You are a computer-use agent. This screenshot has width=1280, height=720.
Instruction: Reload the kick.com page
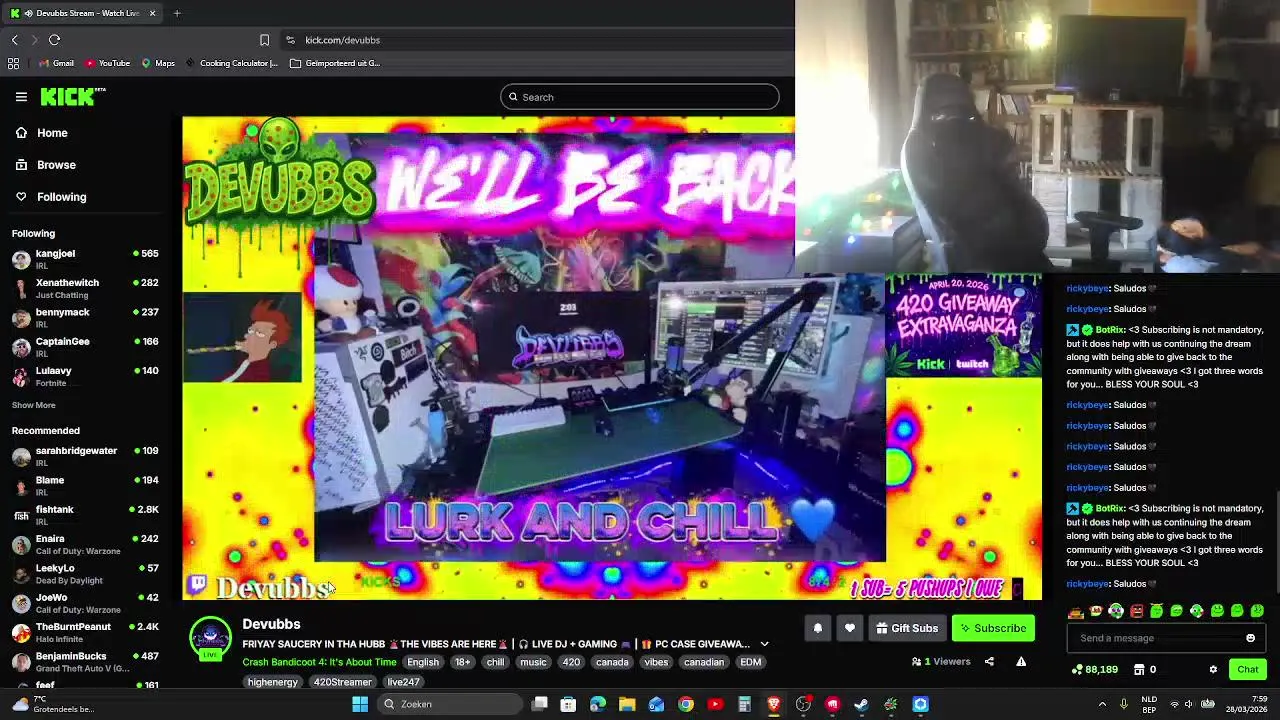[55, 40]
